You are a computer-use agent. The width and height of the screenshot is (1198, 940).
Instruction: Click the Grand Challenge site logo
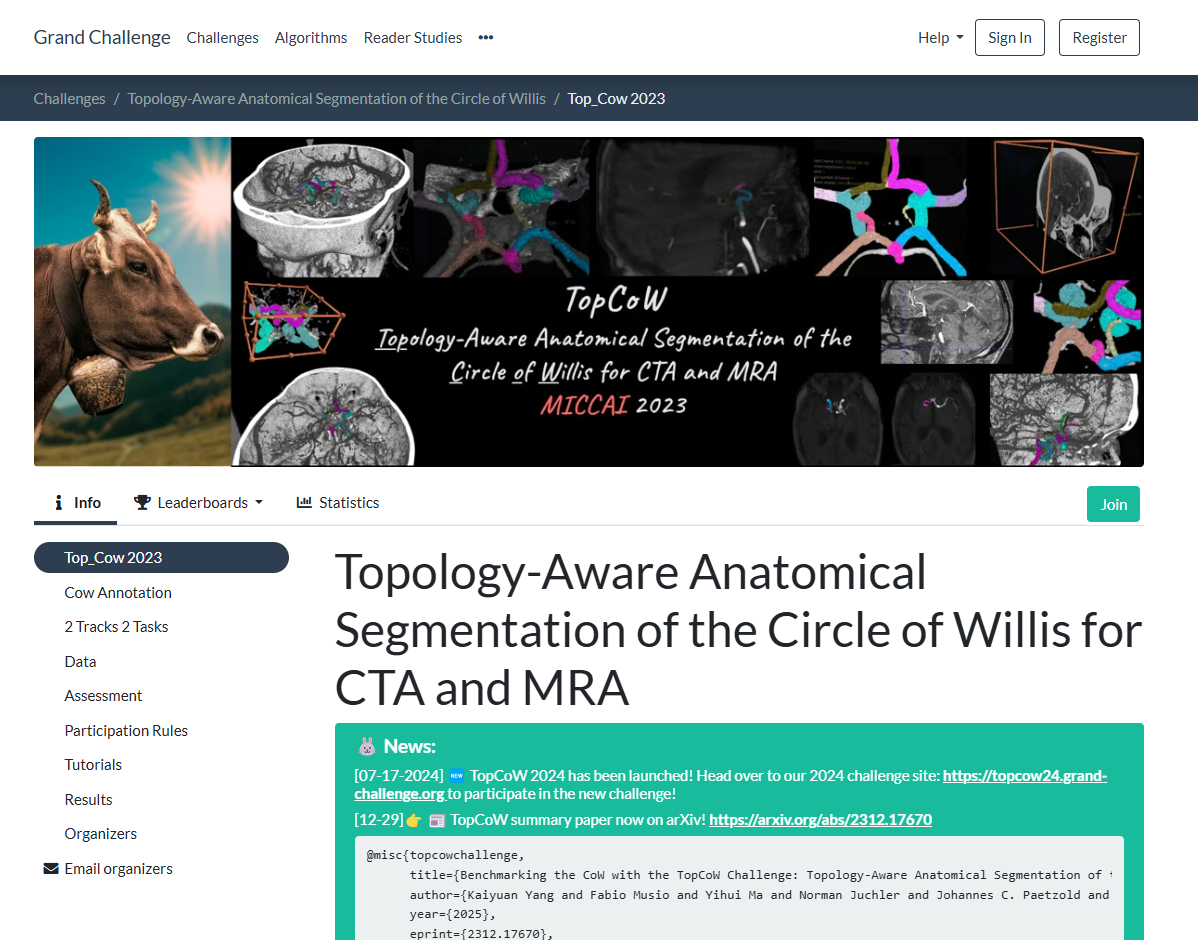click(x=102, y=37)
